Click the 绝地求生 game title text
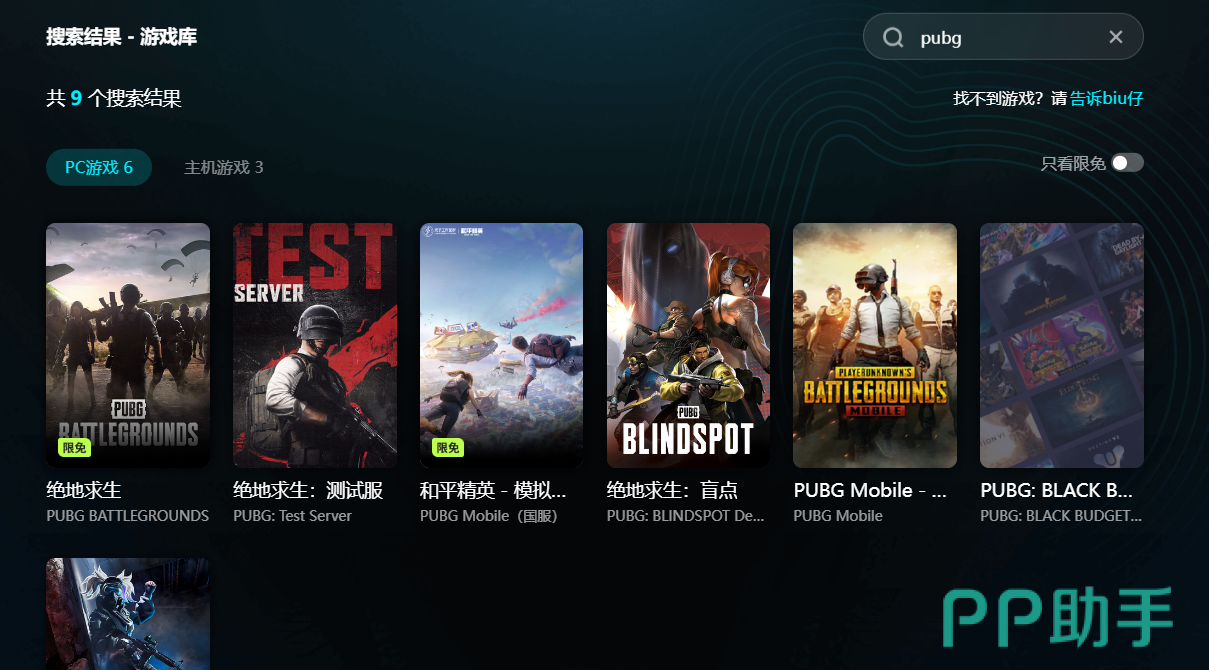1209x670 pixels. tap(84, 490)
